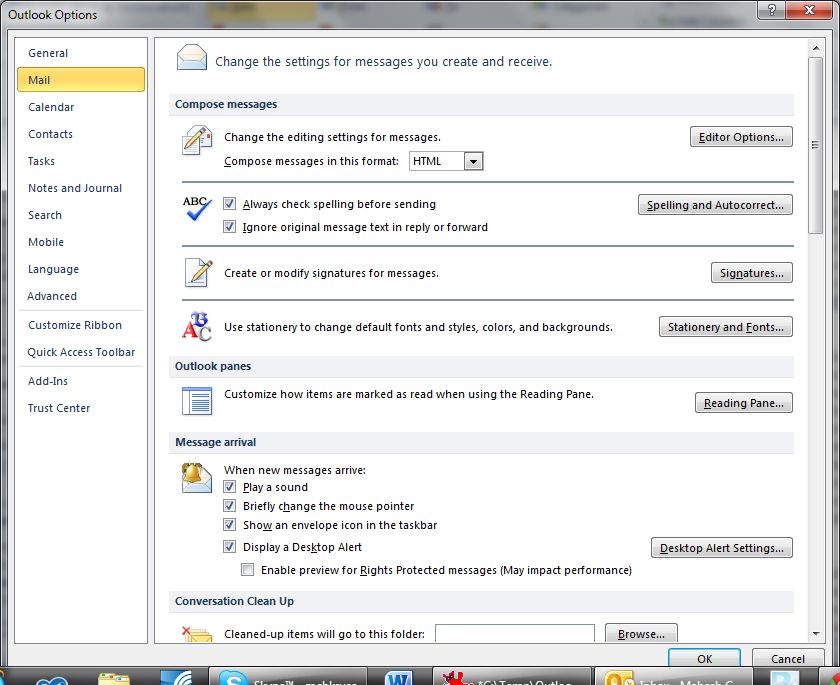The width and height of the screenshot is (840, 685).
Task: Click the message arrival bell icon
Action: click(196, 478)
